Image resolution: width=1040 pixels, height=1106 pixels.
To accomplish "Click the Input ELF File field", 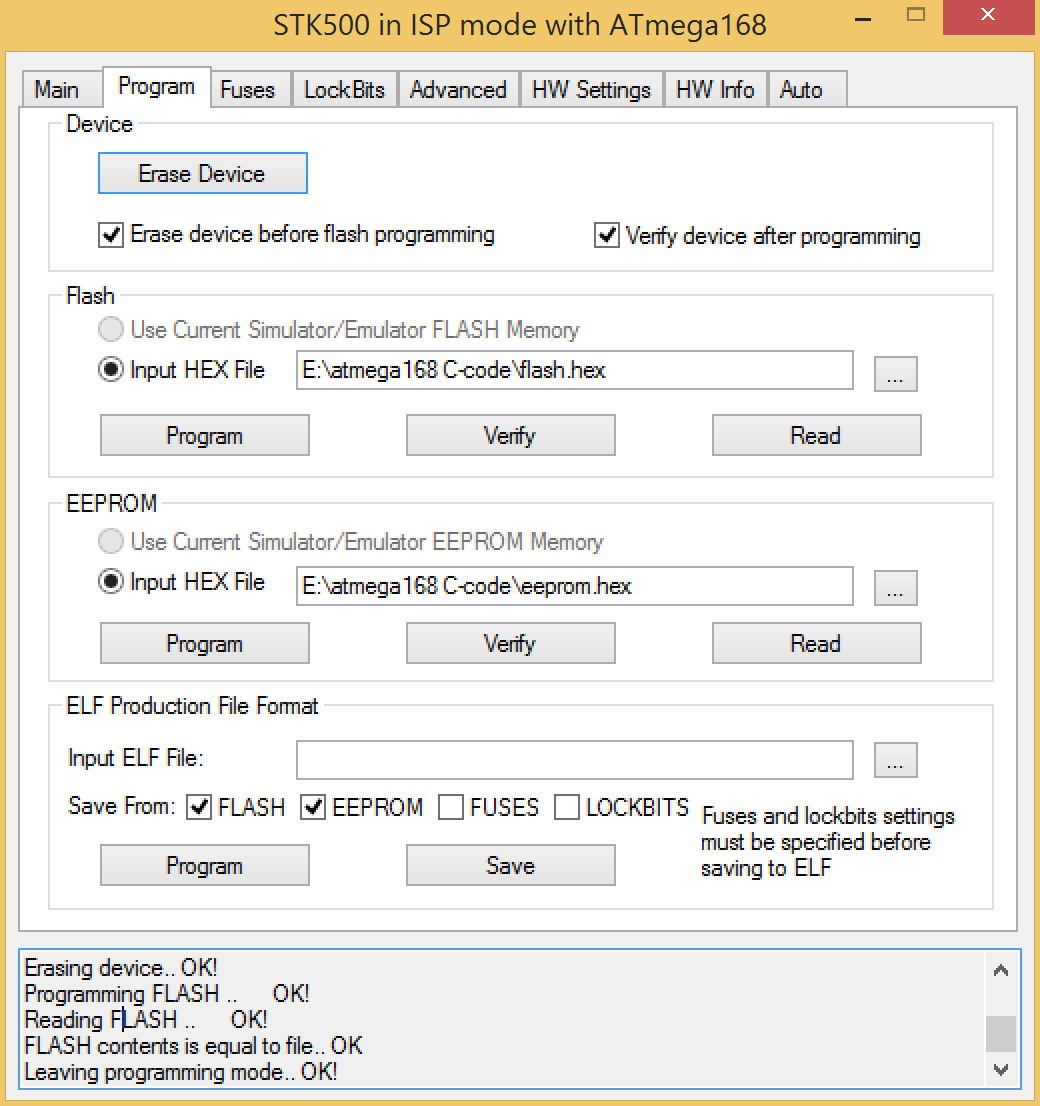I will pos(574,760).
